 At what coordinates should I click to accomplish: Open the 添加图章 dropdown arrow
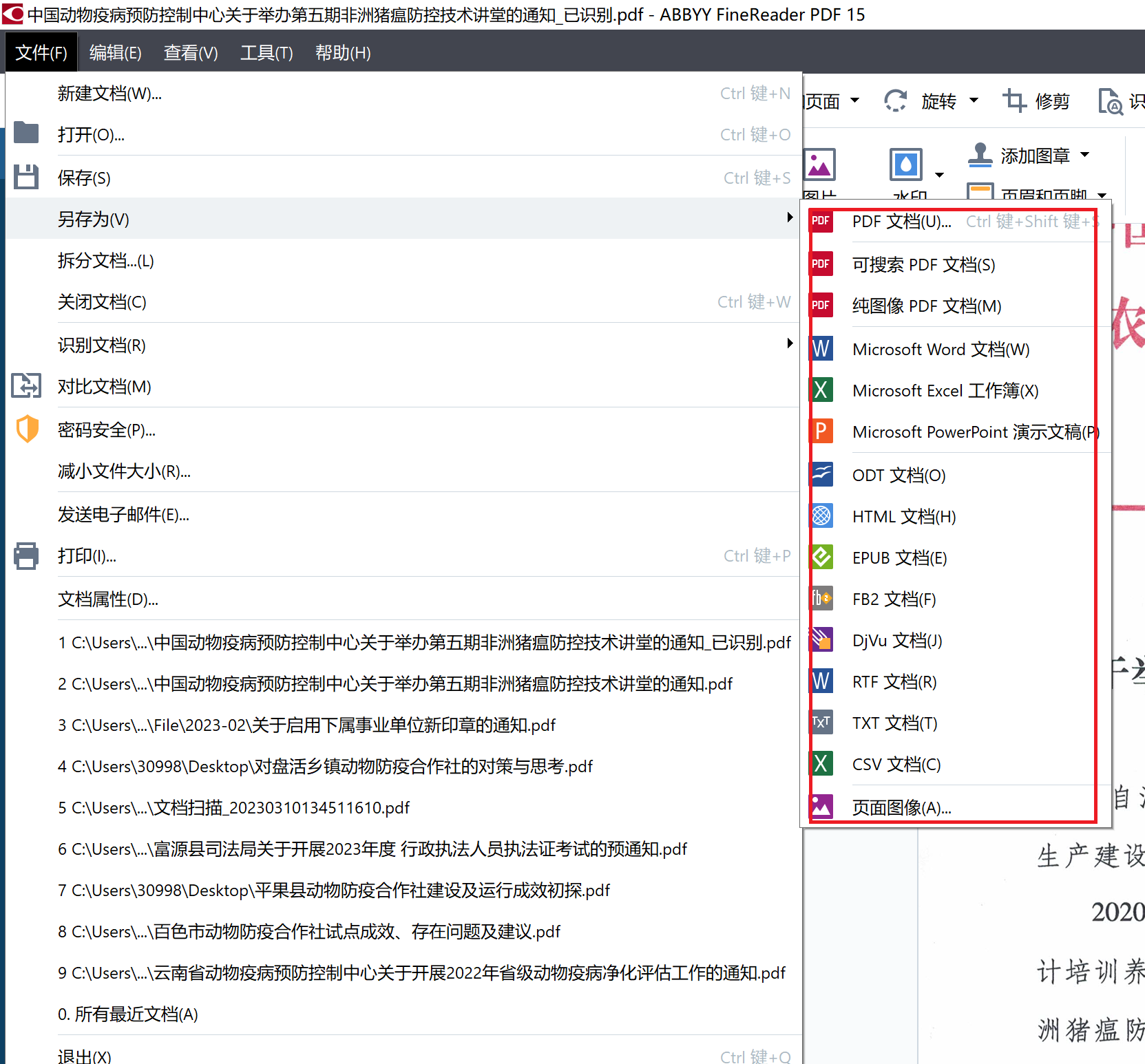point(1084,155)
